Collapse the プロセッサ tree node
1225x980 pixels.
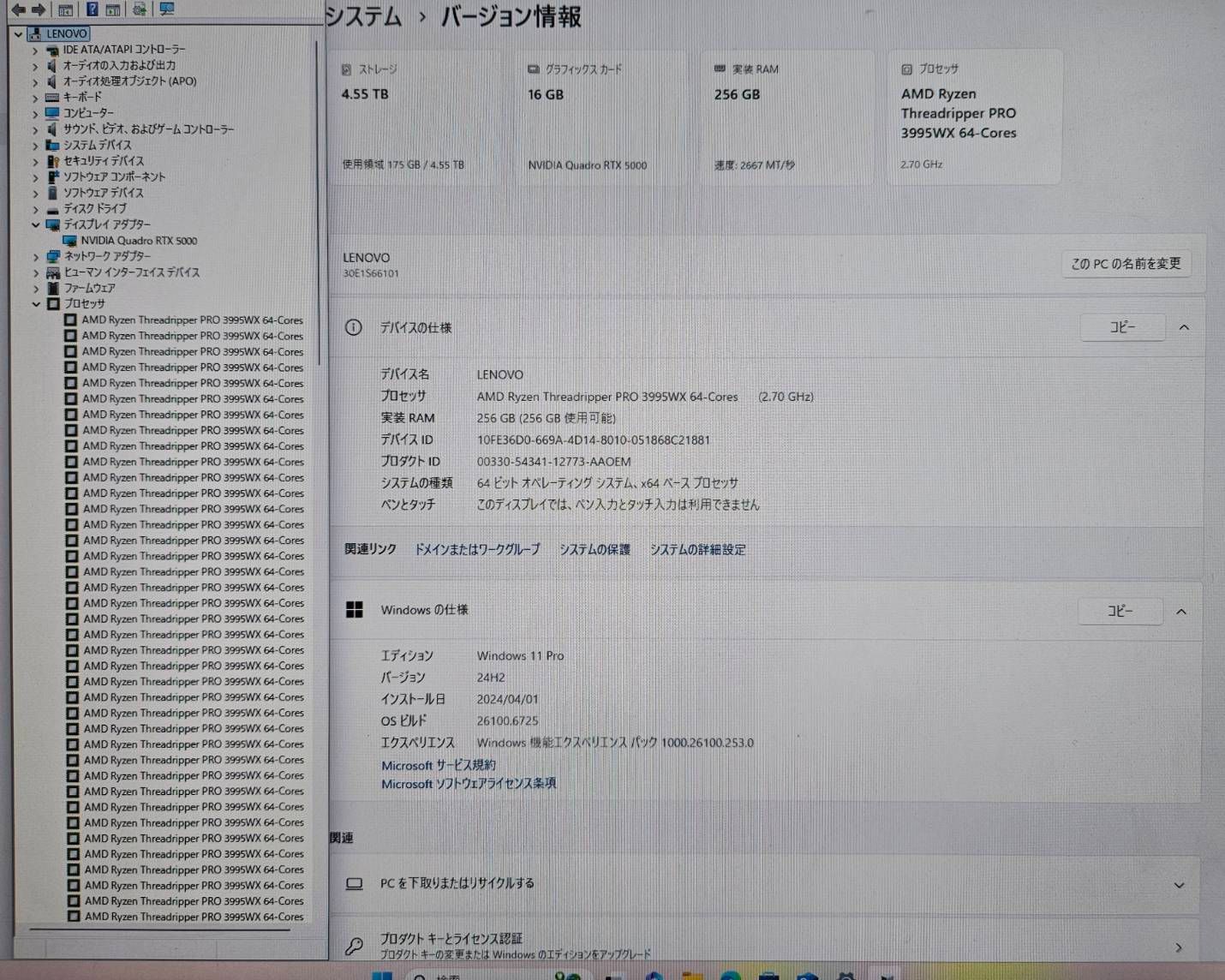click(36, 304)
